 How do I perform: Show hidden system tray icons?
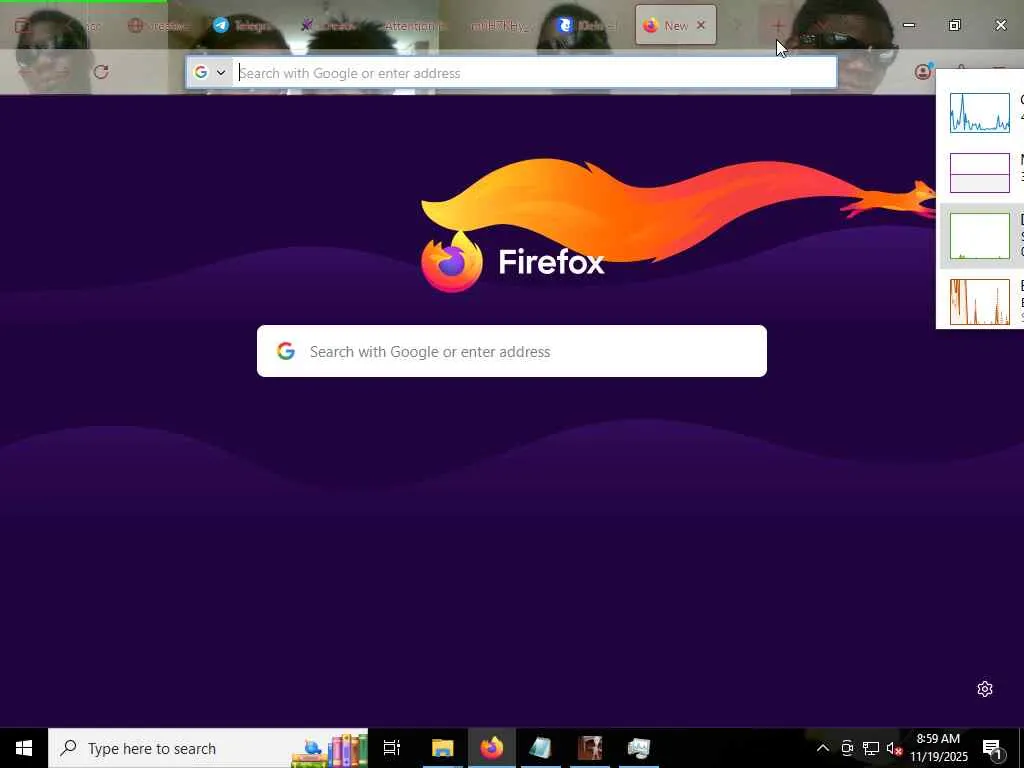[823, 748]
